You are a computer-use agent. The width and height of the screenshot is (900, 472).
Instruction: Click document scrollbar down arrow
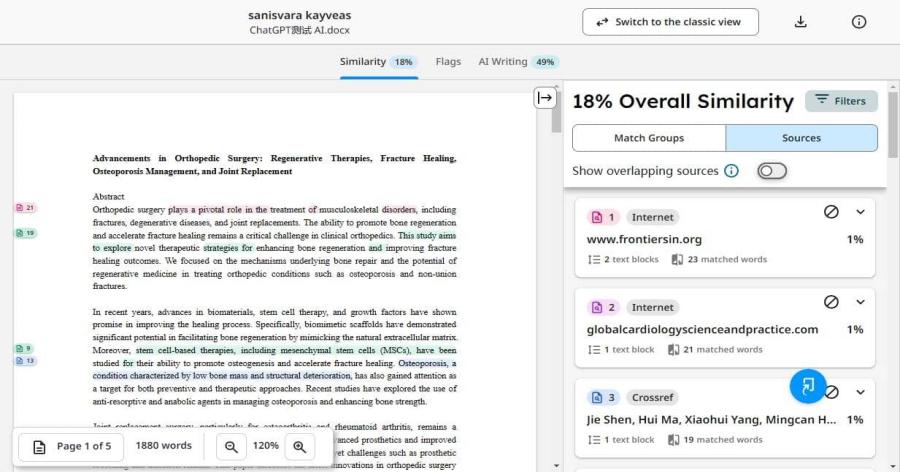(556, 466)
